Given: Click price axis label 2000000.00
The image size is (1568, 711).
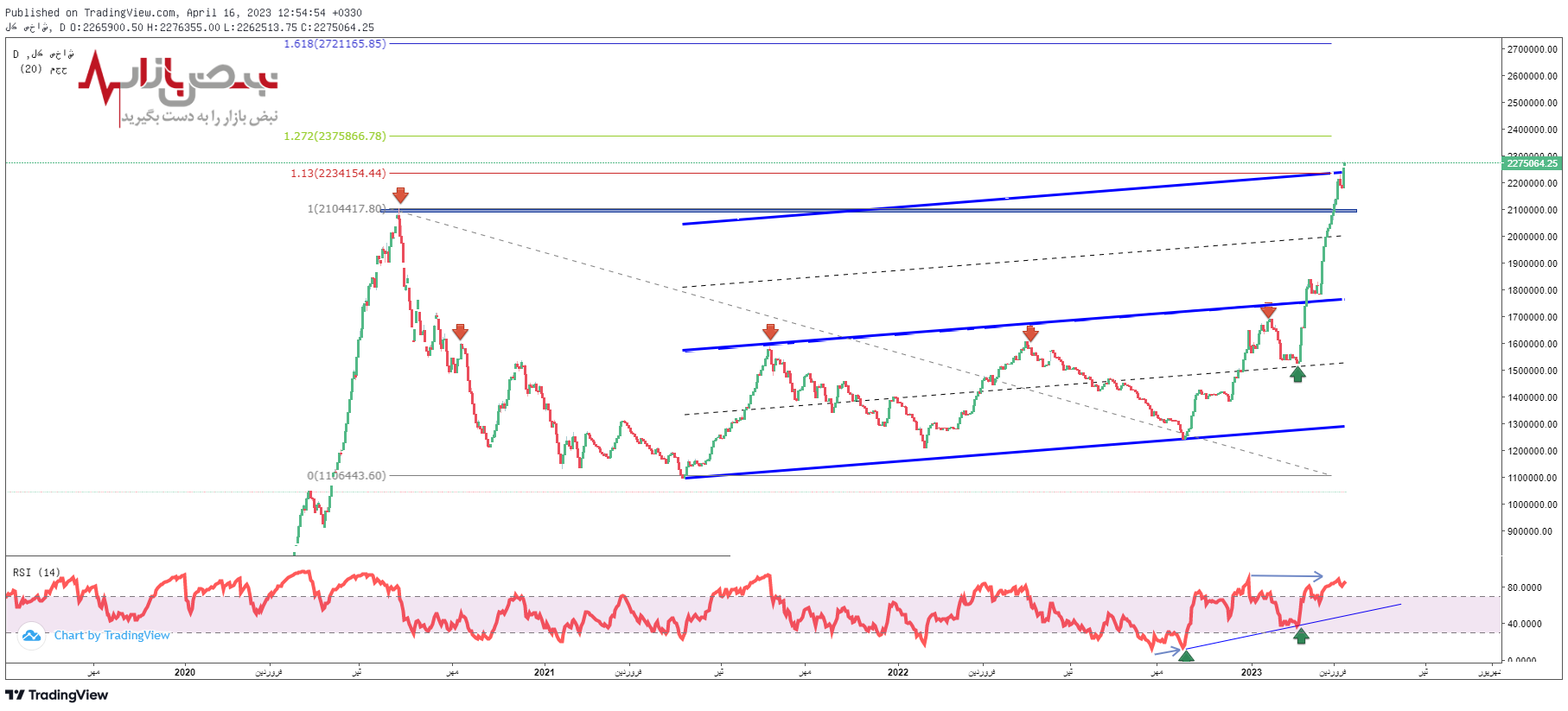Looking at the screenshot, I should (x=1532, y=238).
